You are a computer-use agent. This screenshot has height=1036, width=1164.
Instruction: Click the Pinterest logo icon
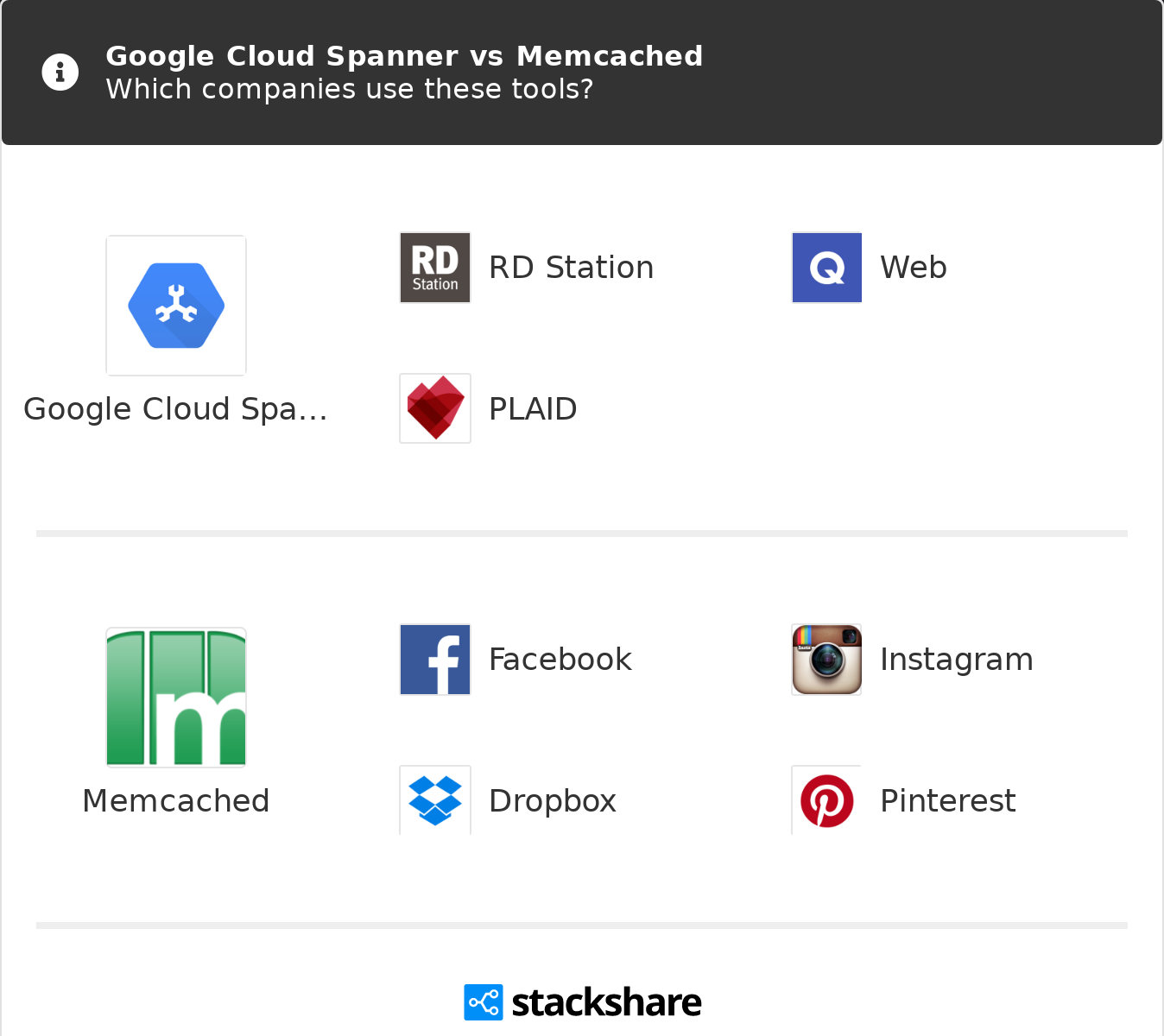pos(826,800)
